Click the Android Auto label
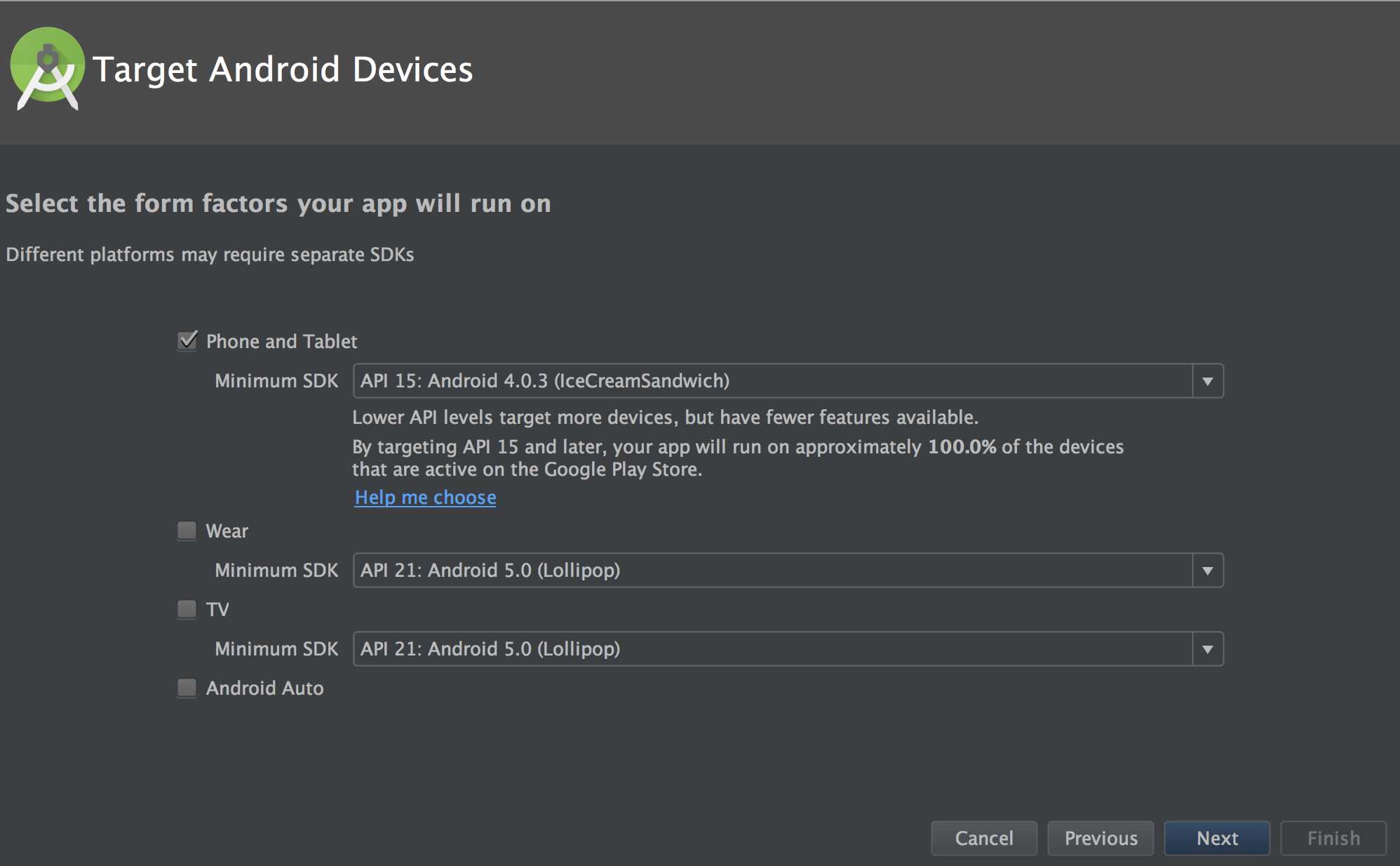The width and height of the screenshot is (1400, 866). [265, 688]
